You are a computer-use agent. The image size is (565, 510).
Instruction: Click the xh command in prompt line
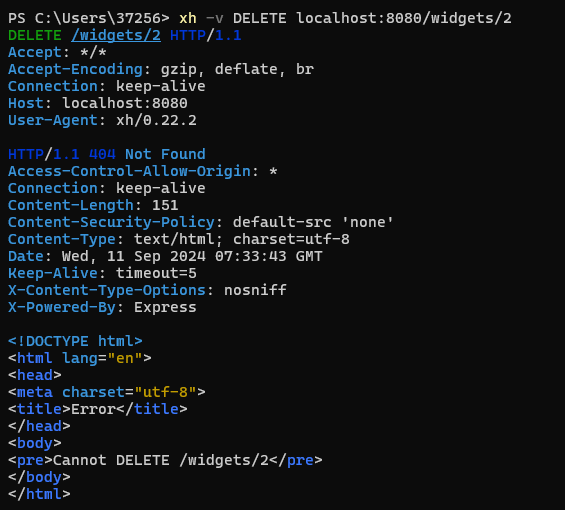(x=188, y=18)
